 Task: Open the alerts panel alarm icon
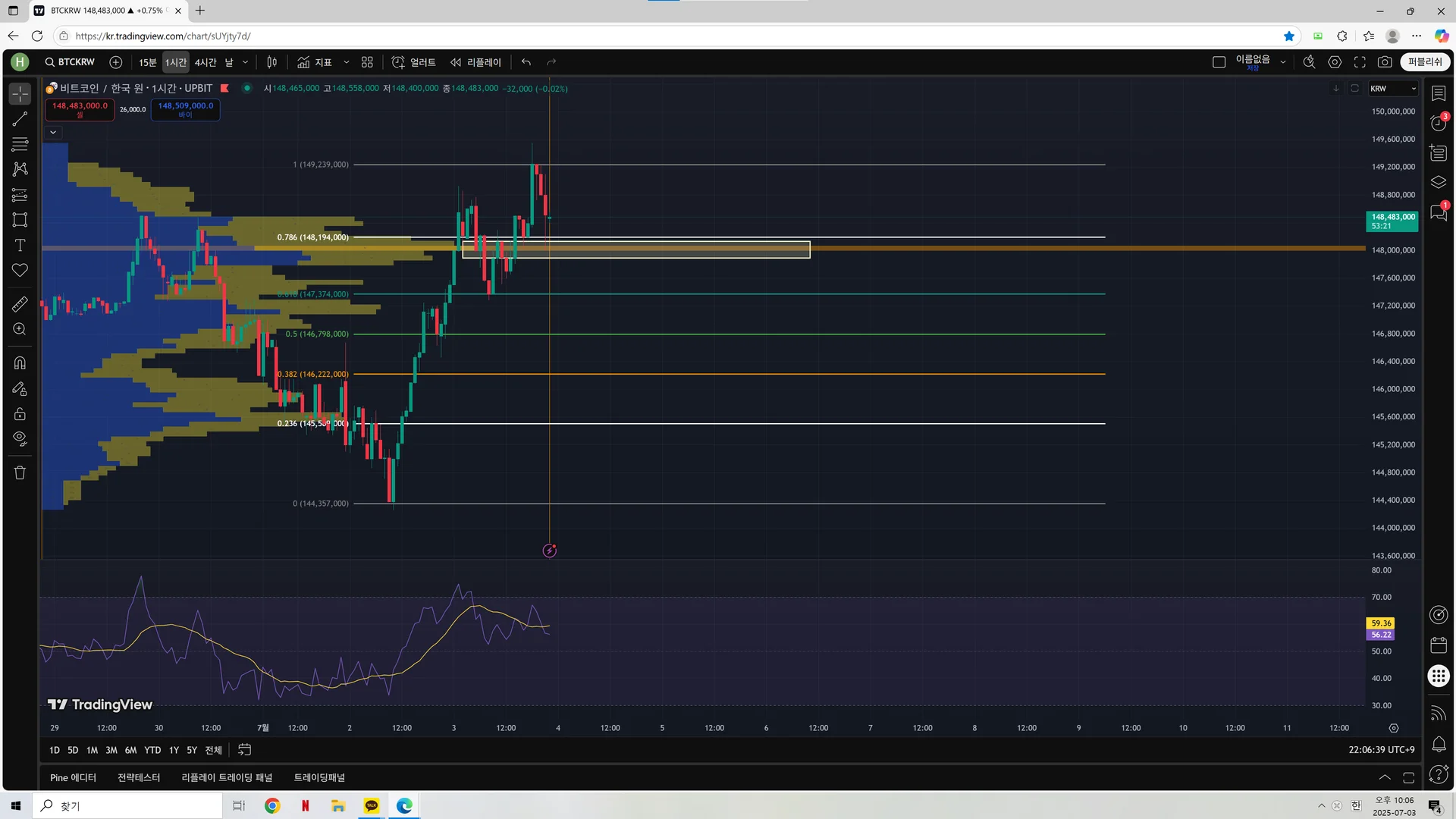click(x=1439, y=122)
